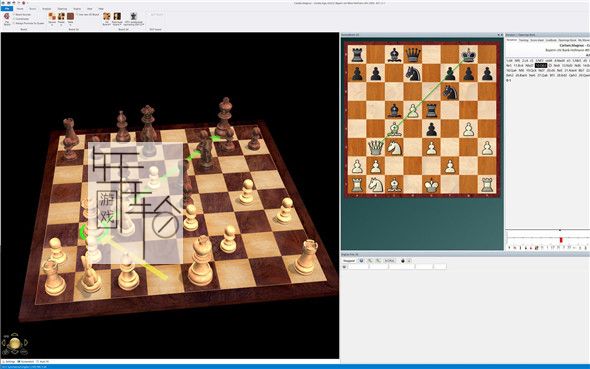The image size is (590, 369).
Task: Open the 3D Board icon in the ribbon
Action: pyautogui.click(x=106, y=16)
